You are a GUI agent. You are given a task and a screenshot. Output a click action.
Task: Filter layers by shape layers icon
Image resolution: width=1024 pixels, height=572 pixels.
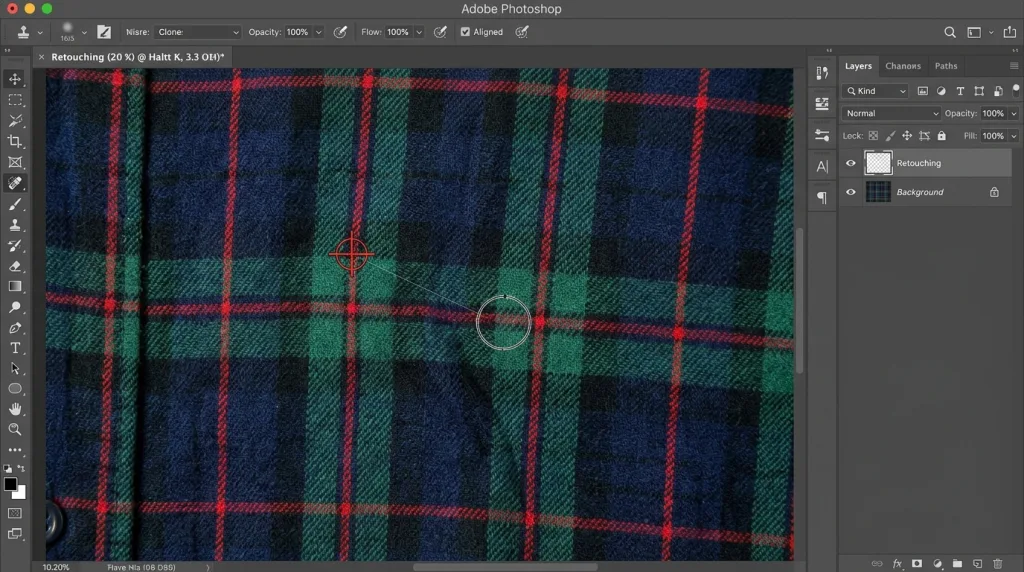[979, 91]
